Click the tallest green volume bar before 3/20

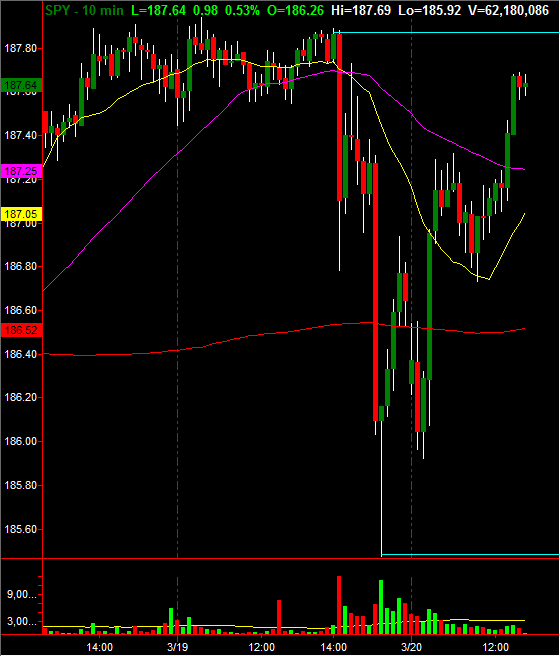coord(381,607)
